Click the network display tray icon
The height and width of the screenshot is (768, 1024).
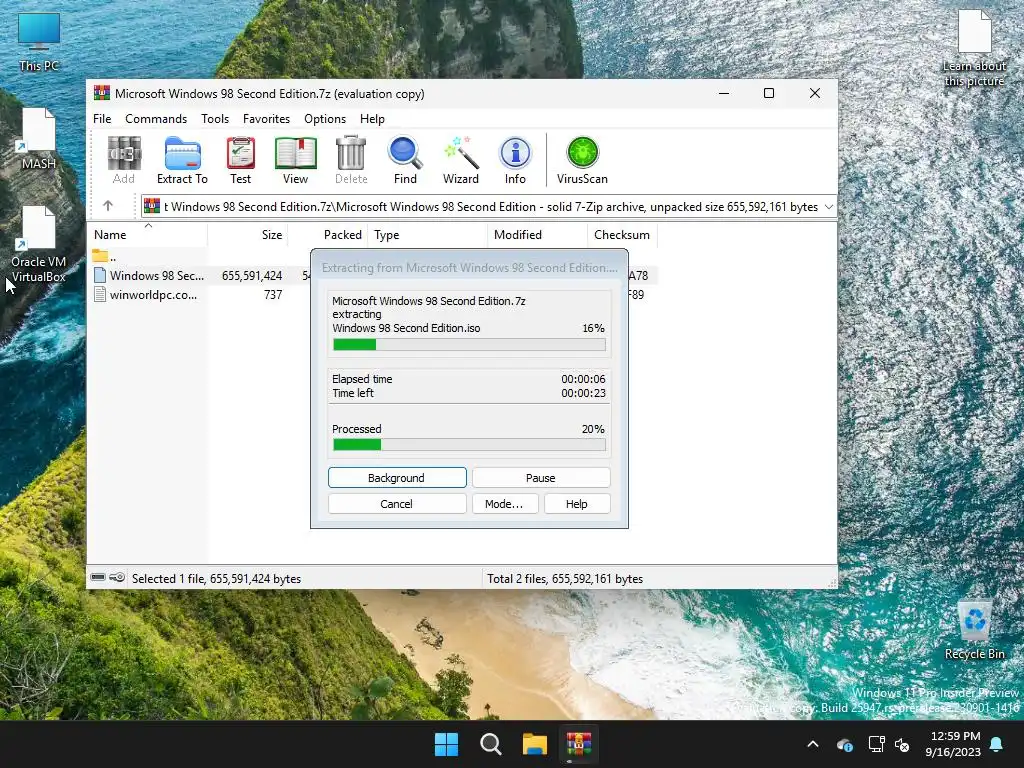click(876, 744)
